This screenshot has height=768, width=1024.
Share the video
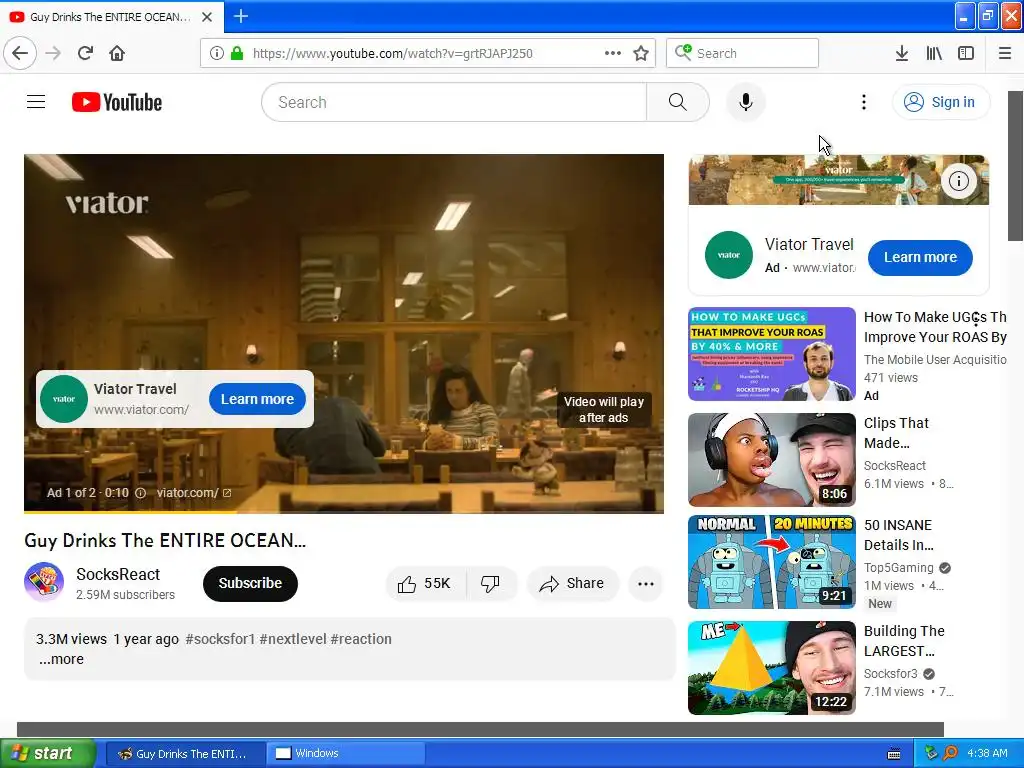coord(573,583)
